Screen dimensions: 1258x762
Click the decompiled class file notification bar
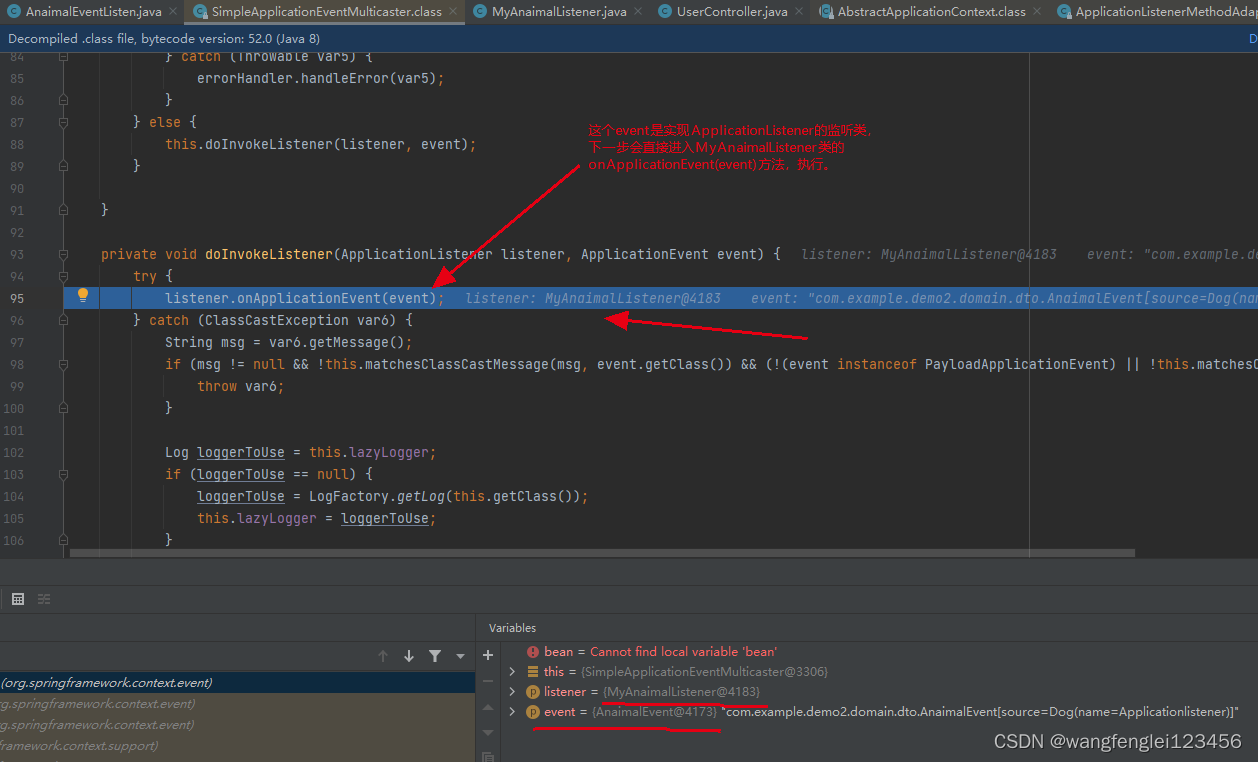point(629,39)
